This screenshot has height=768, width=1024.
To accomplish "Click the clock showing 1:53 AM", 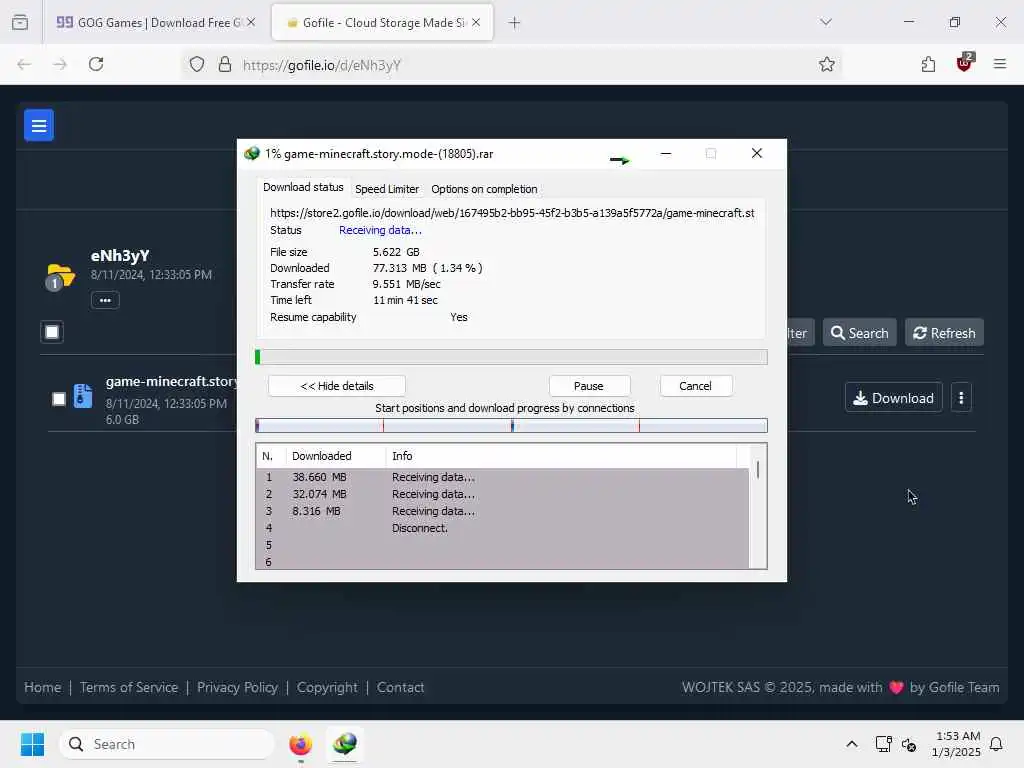I will coord(957,736).
